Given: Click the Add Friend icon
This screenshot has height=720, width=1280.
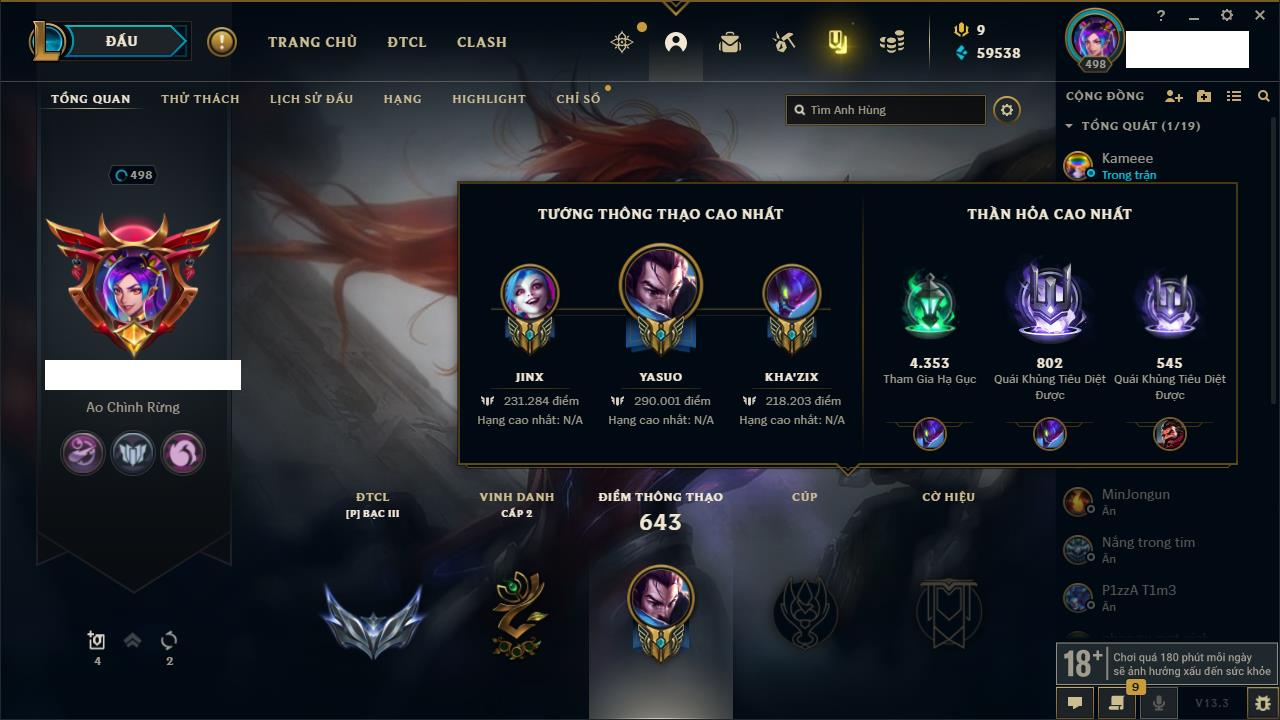Looking at the screenshot, I should (1174, 96).
